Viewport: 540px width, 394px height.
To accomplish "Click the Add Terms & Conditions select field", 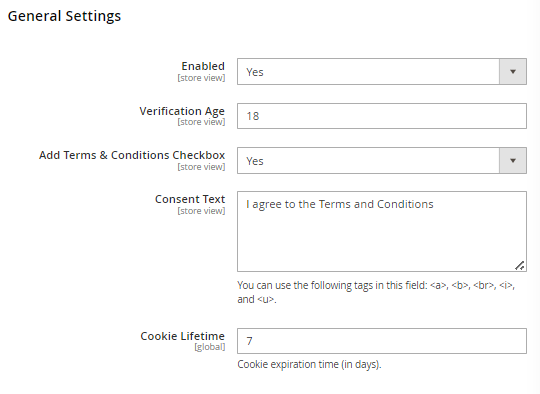I will [382, 160].
